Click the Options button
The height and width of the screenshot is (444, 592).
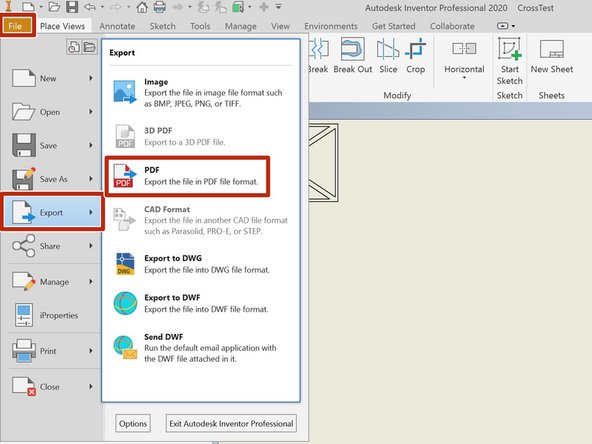point(133,424)
